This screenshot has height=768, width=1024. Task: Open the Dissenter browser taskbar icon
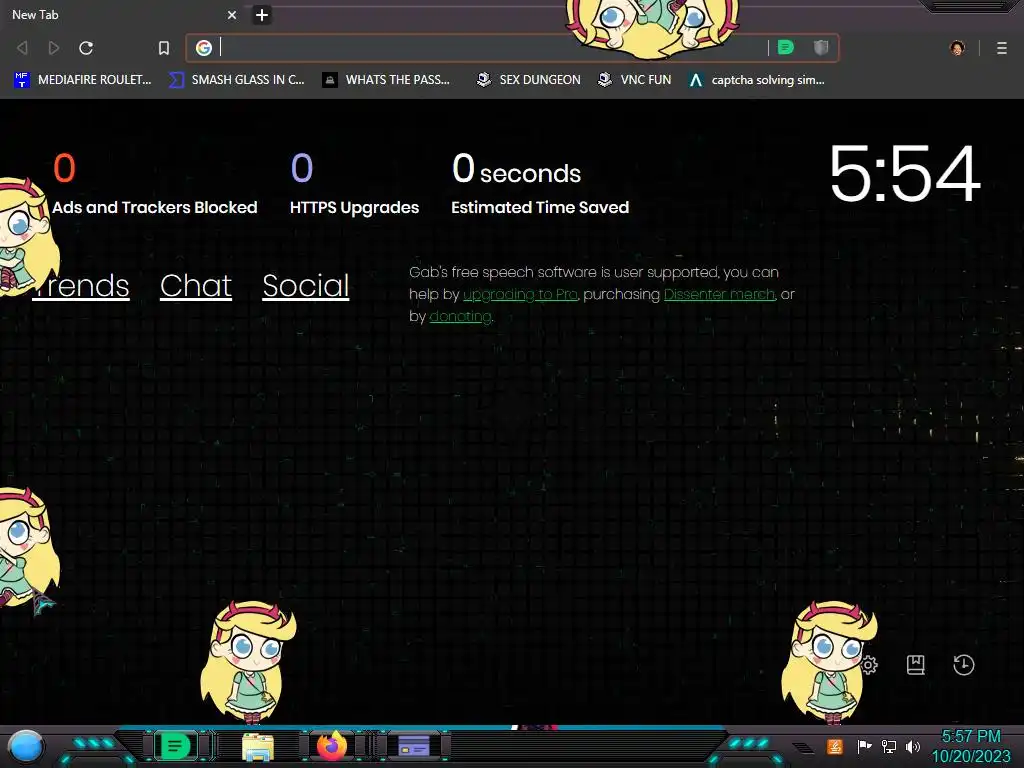(x=175, y=746)
